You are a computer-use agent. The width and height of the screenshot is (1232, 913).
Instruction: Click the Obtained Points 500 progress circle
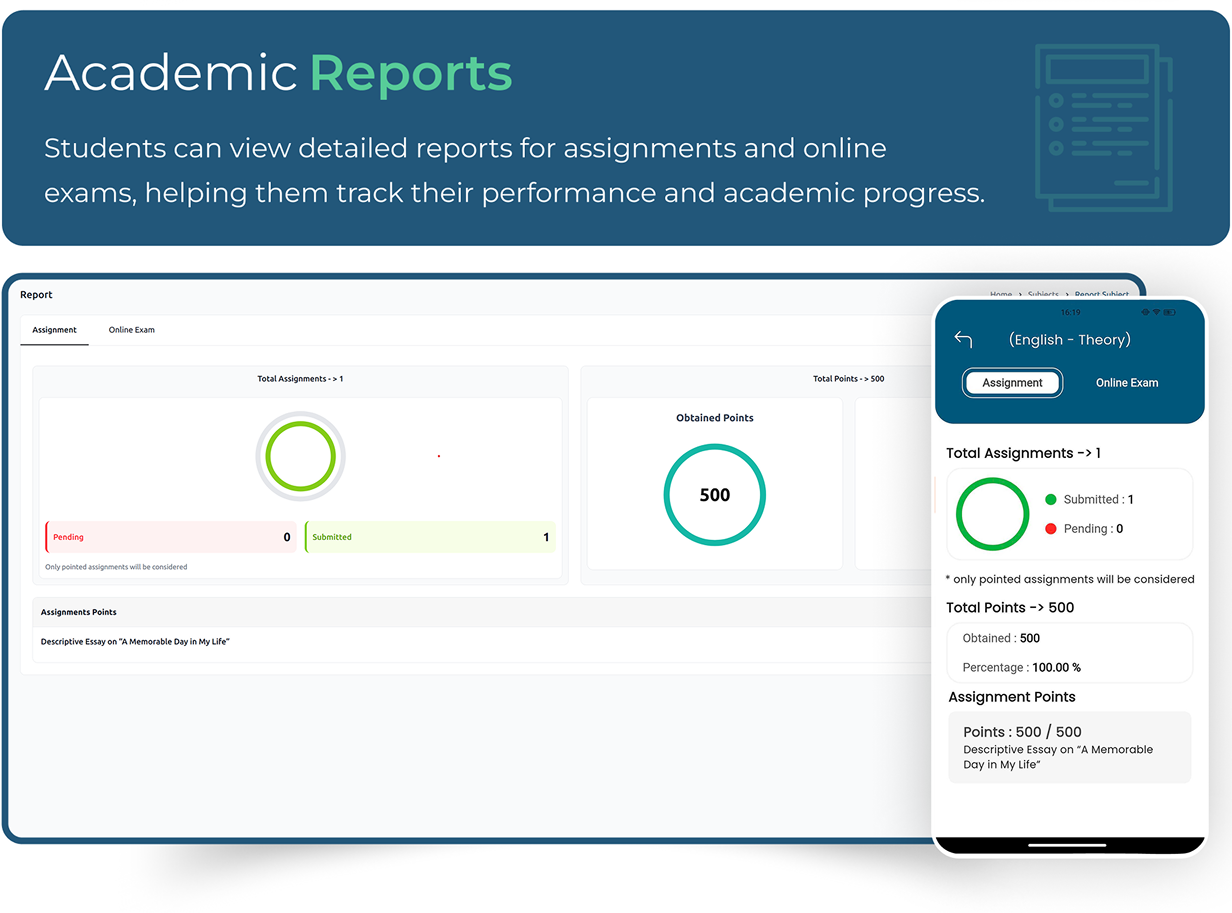click(x=714, y=493)
